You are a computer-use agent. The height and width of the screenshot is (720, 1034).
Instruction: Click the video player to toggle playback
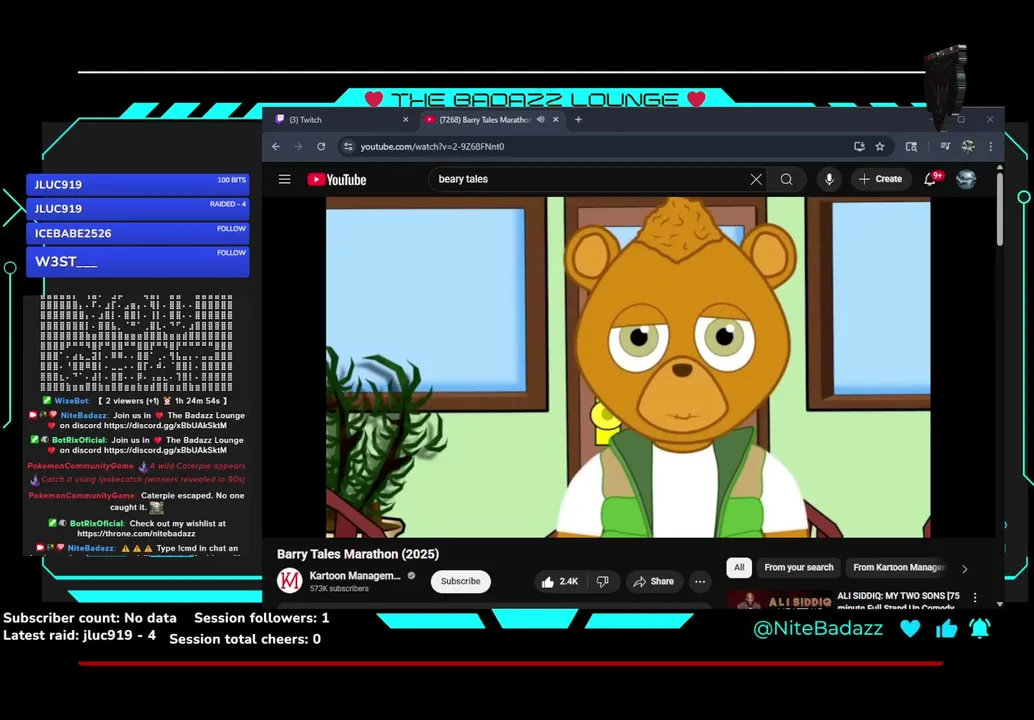click(x=628, y=367)
